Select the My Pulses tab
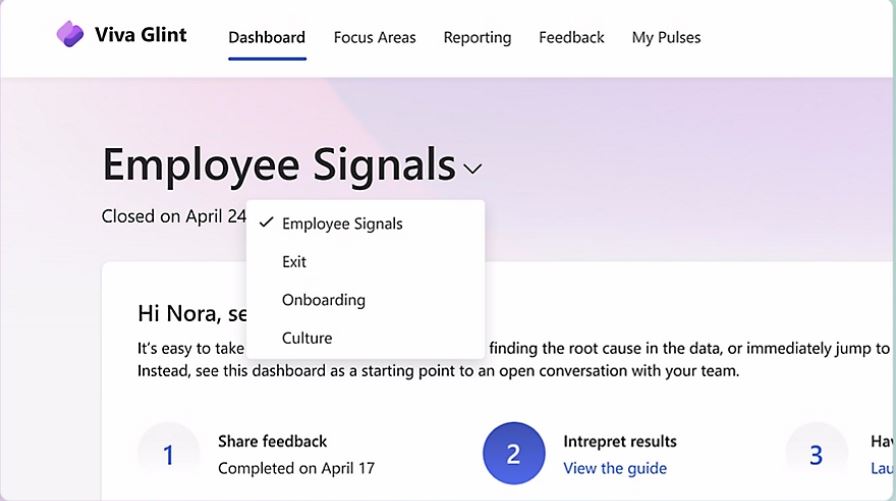Screen dimensions: 896x501 666,37
